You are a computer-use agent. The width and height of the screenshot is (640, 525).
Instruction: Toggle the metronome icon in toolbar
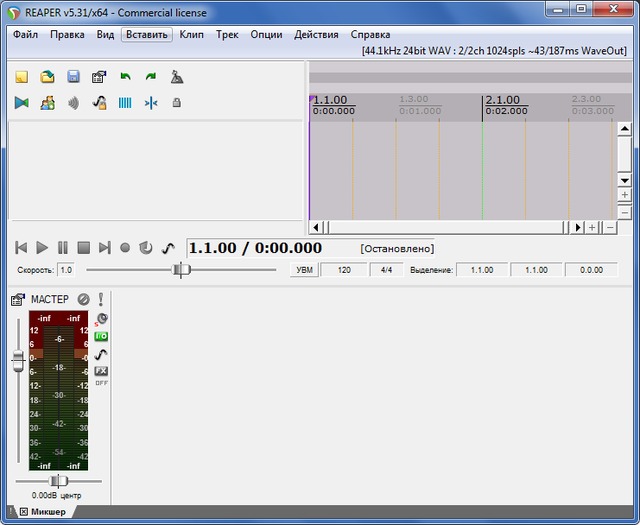[177, 76]
